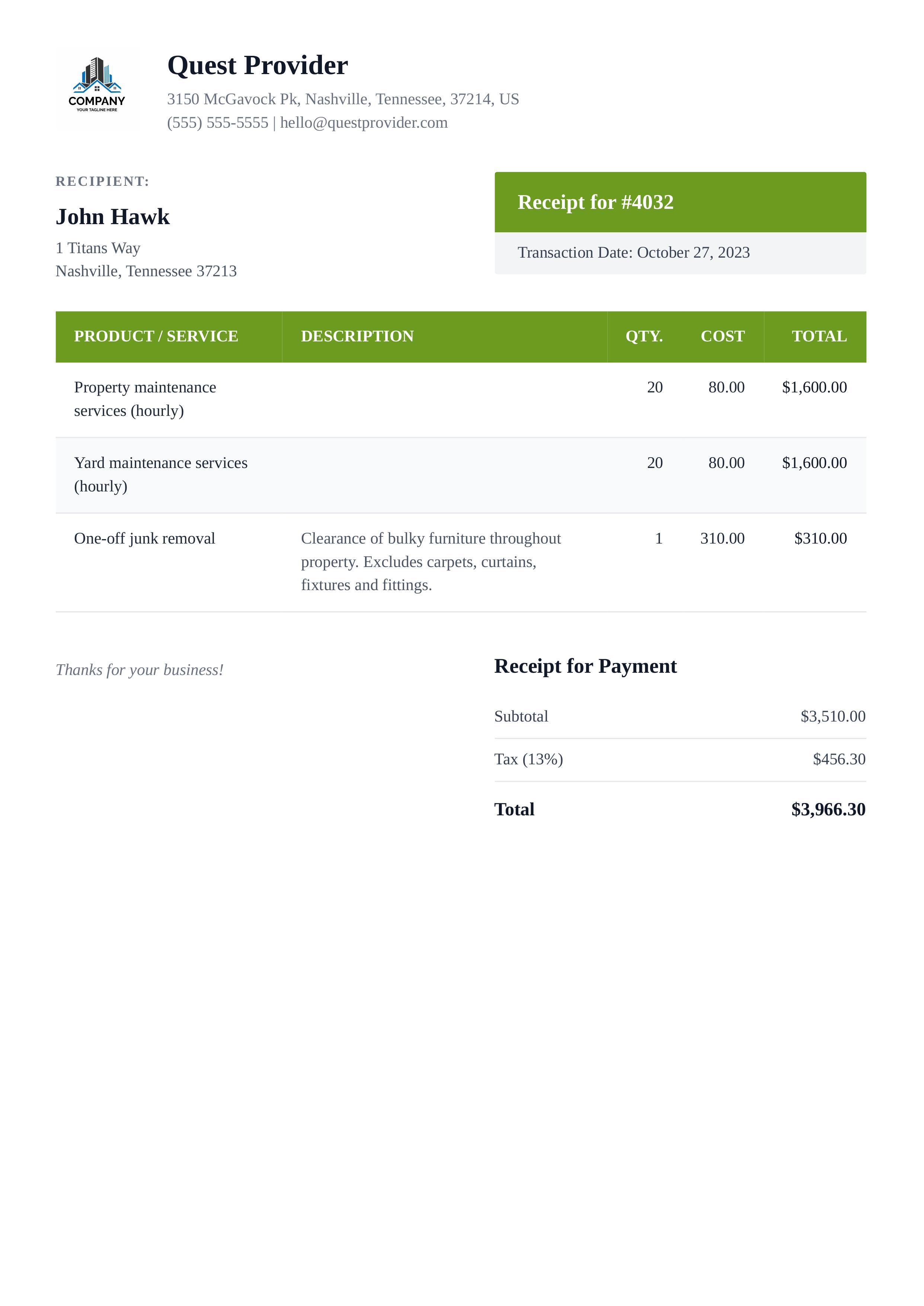Screen dimensions: 924x1306
Task: Click the Subtotal amount $3,510.00
Action: [832, 716]
